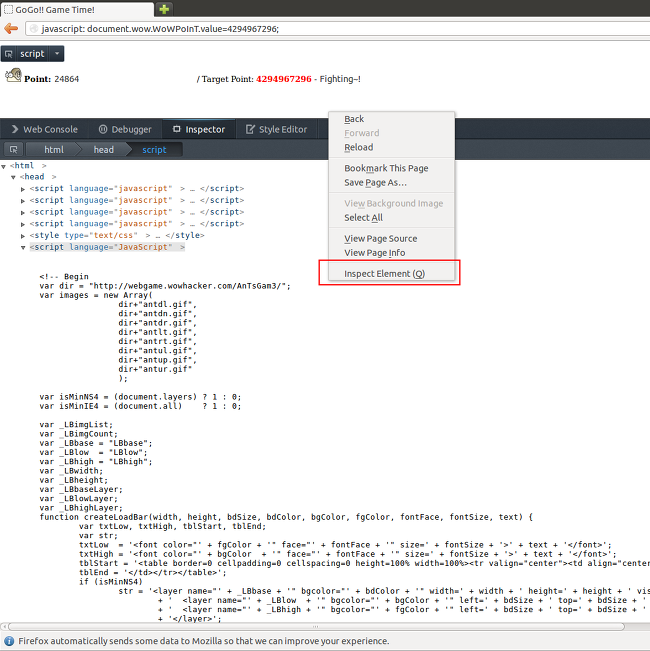Collapse the html node

4,166
